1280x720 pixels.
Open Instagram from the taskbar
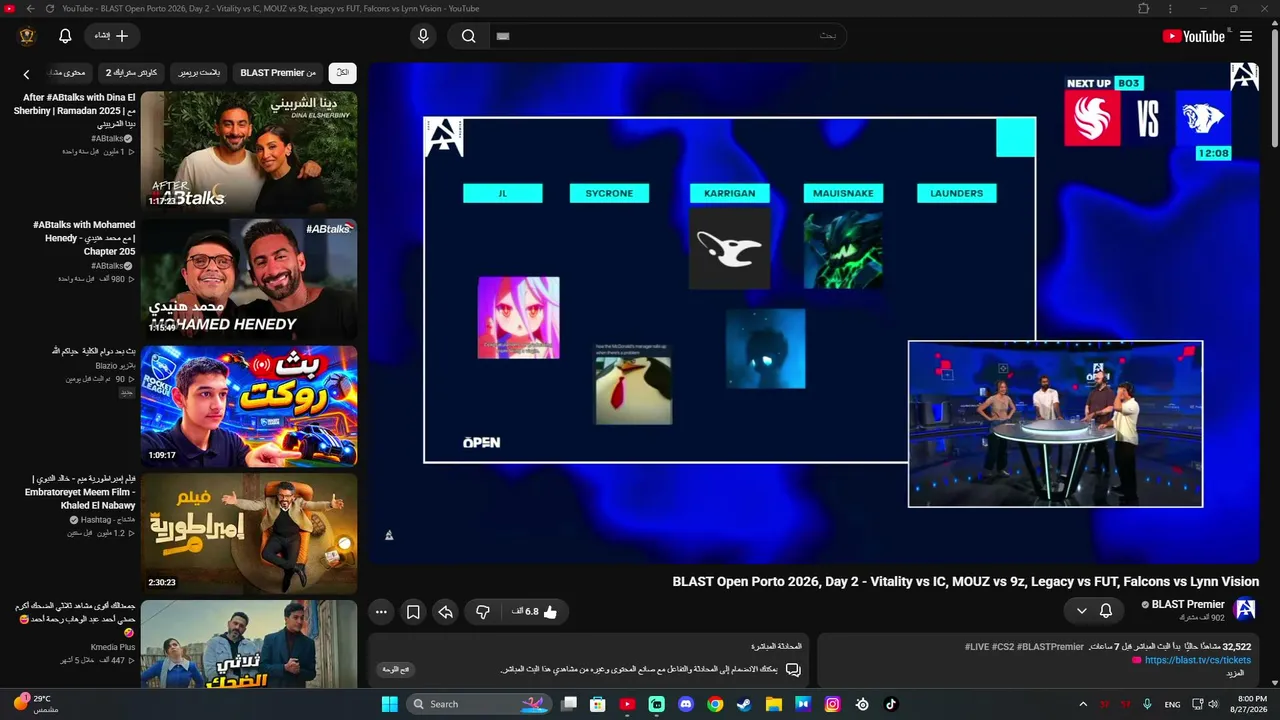pyautogui.click(x=832, y=704)
